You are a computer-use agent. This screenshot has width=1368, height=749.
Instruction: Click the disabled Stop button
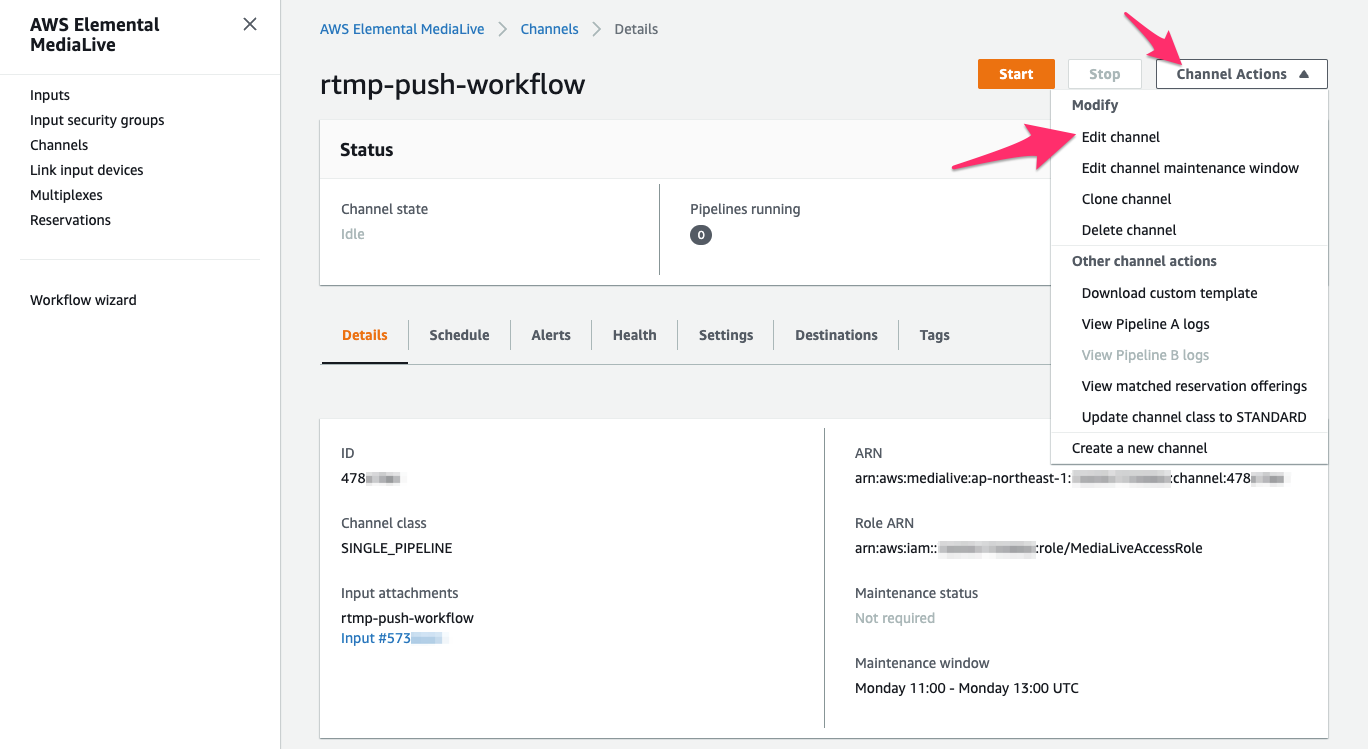pos(1104,73)
